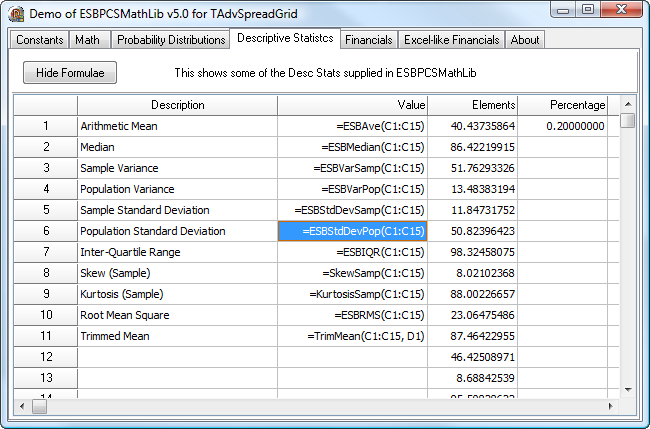
Task: Select the element value 11.84731752
Action: pos(473,210)
